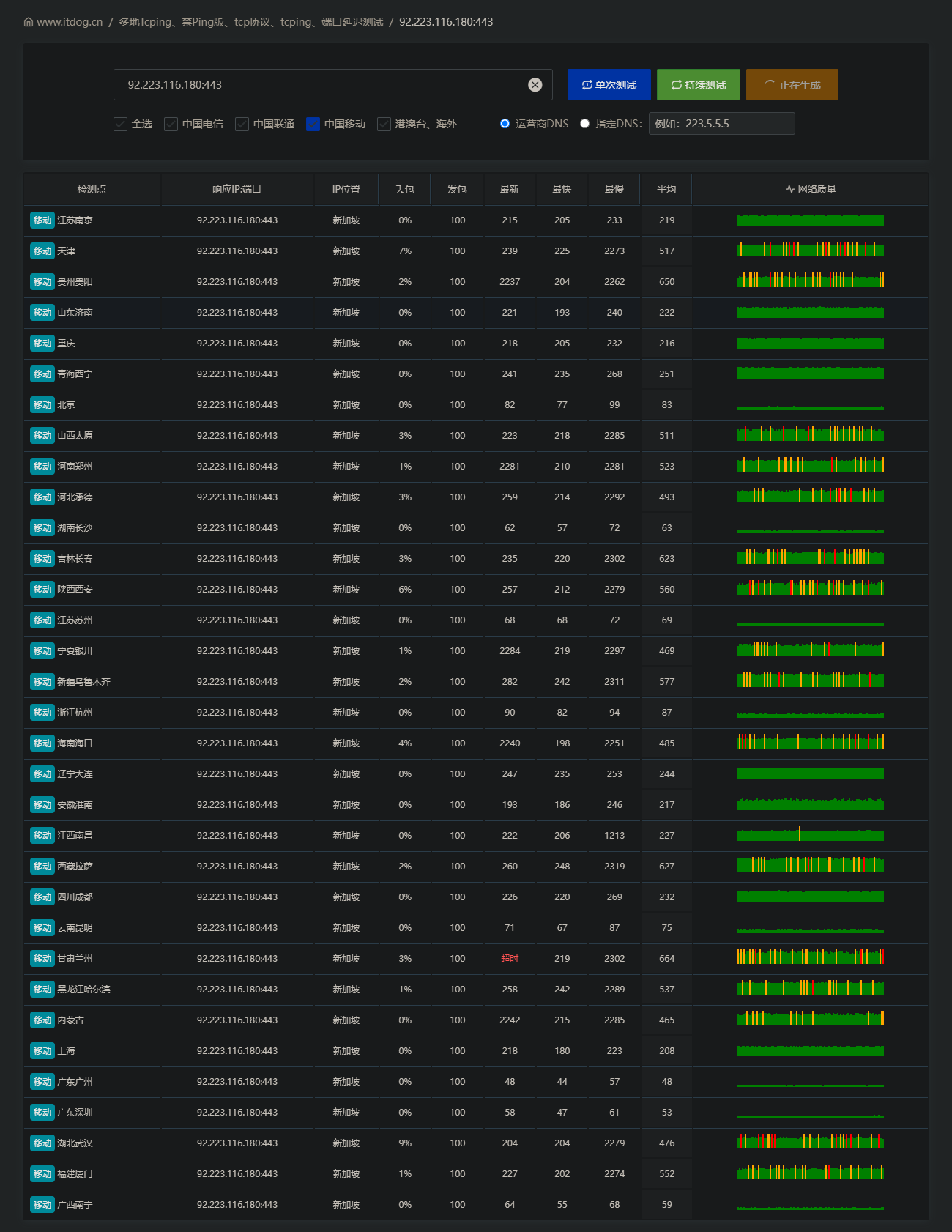Click 河北承德 checkpoint name
This screenshot has height=1232, width=952.
coord(75,497)
